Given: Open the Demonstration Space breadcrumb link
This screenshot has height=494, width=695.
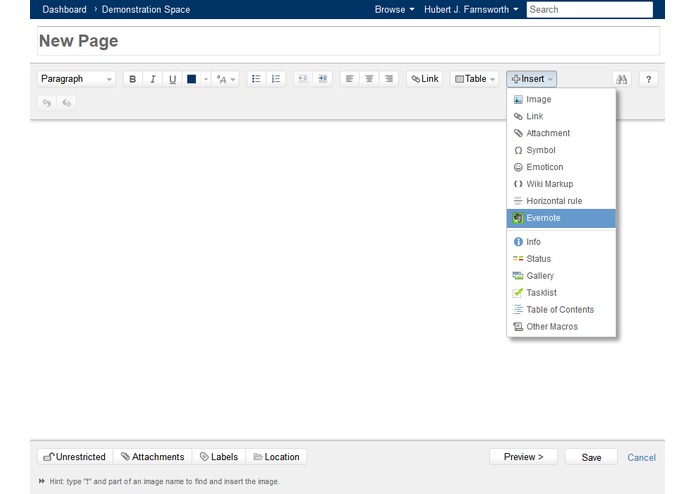Looking at the screenshot, I should click(146, 9).
